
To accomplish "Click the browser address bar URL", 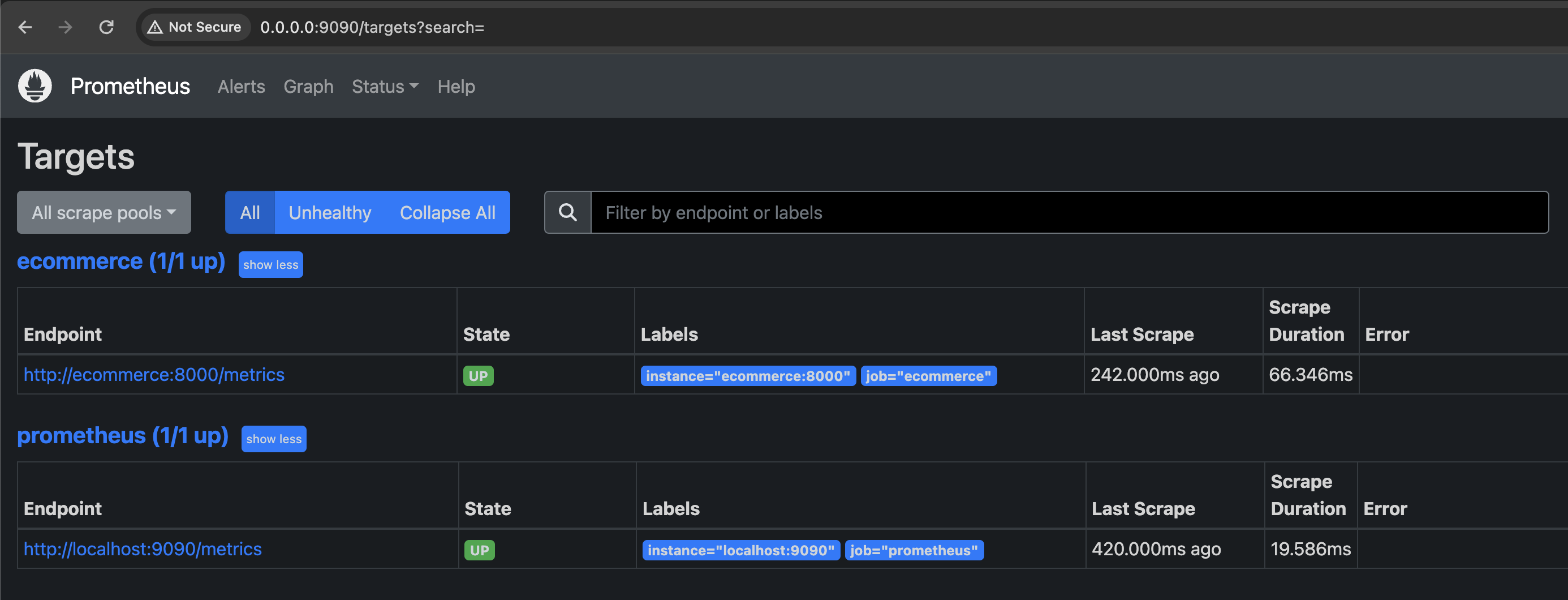I will coord(372,27).
